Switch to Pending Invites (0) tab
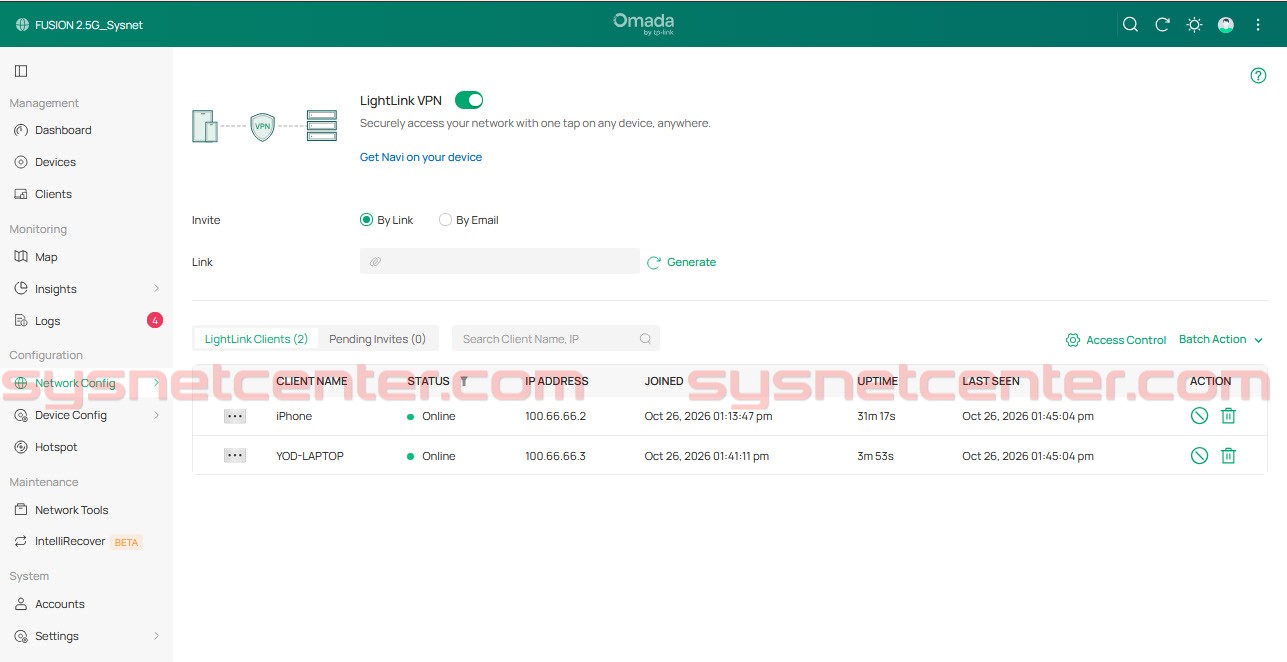This screenshot has height=662, width=1287. (378, 339)
